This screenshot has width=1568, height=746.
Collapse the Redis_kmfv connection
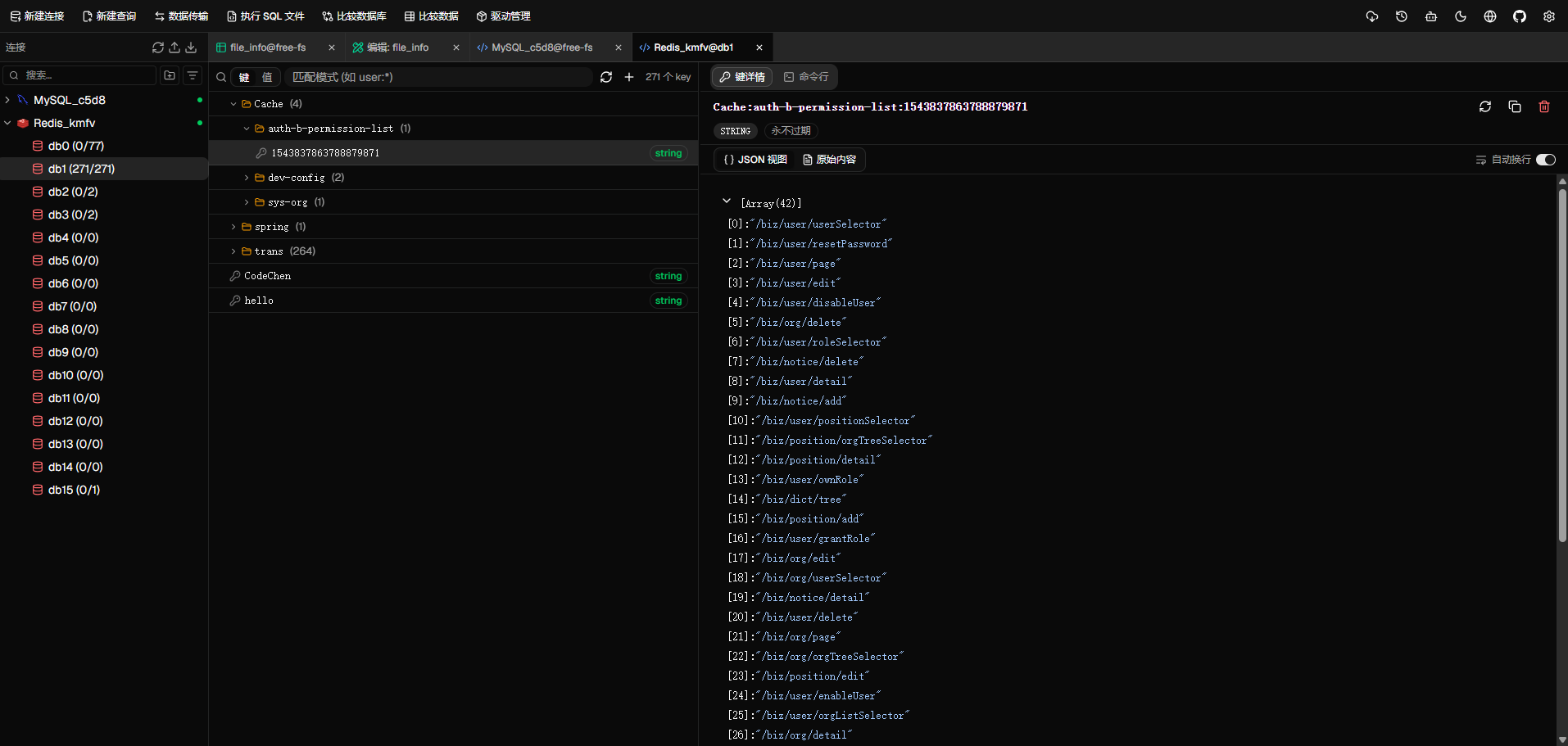(x=7, y=123)
